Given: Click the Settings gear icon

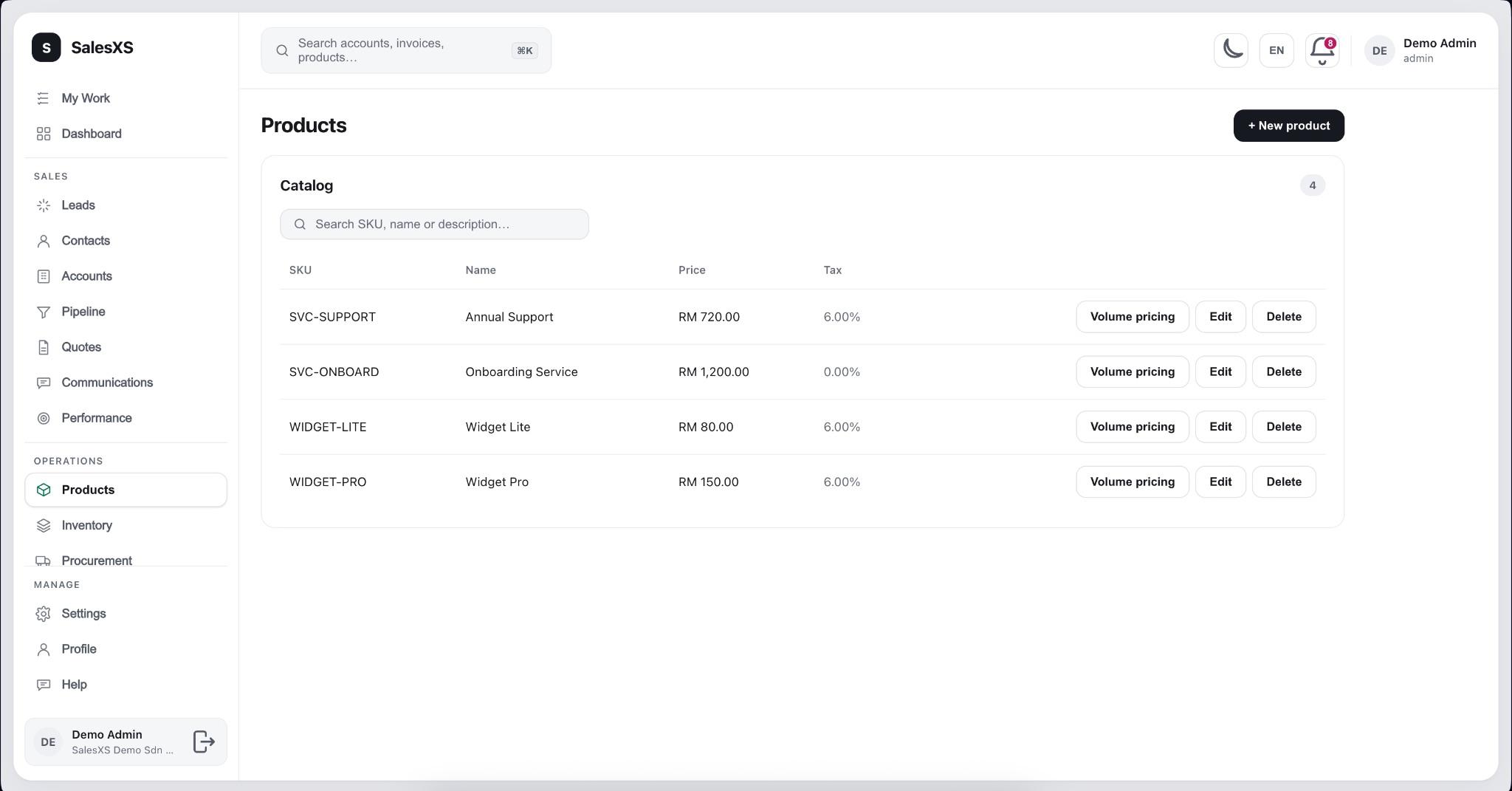Looking at the screenshot, I should [44, 614].
